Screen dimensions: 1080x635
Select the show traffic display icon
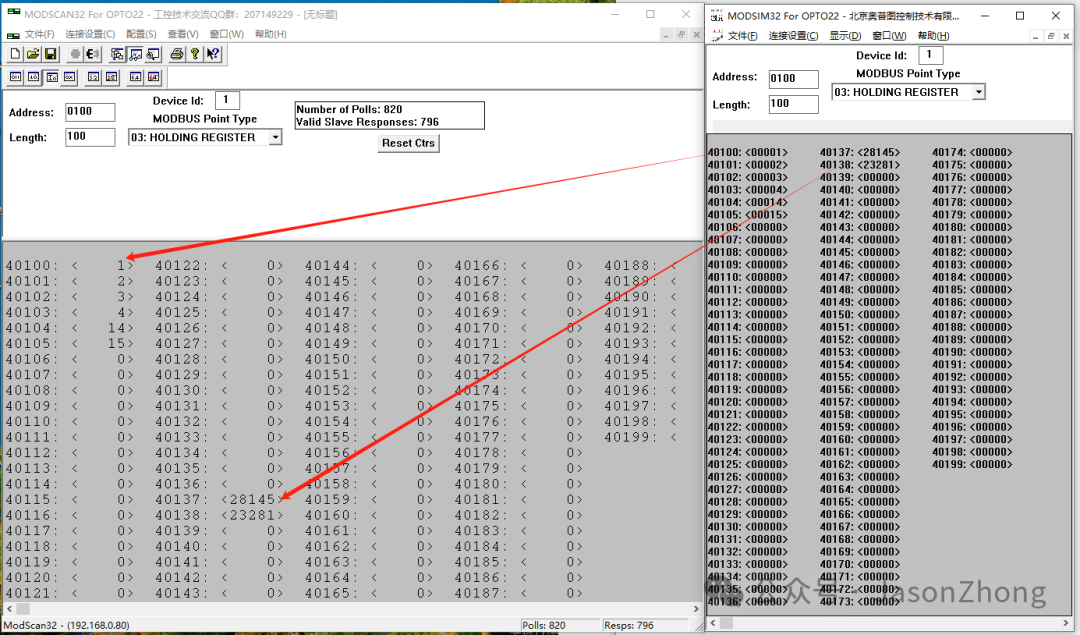pos(152,54)
